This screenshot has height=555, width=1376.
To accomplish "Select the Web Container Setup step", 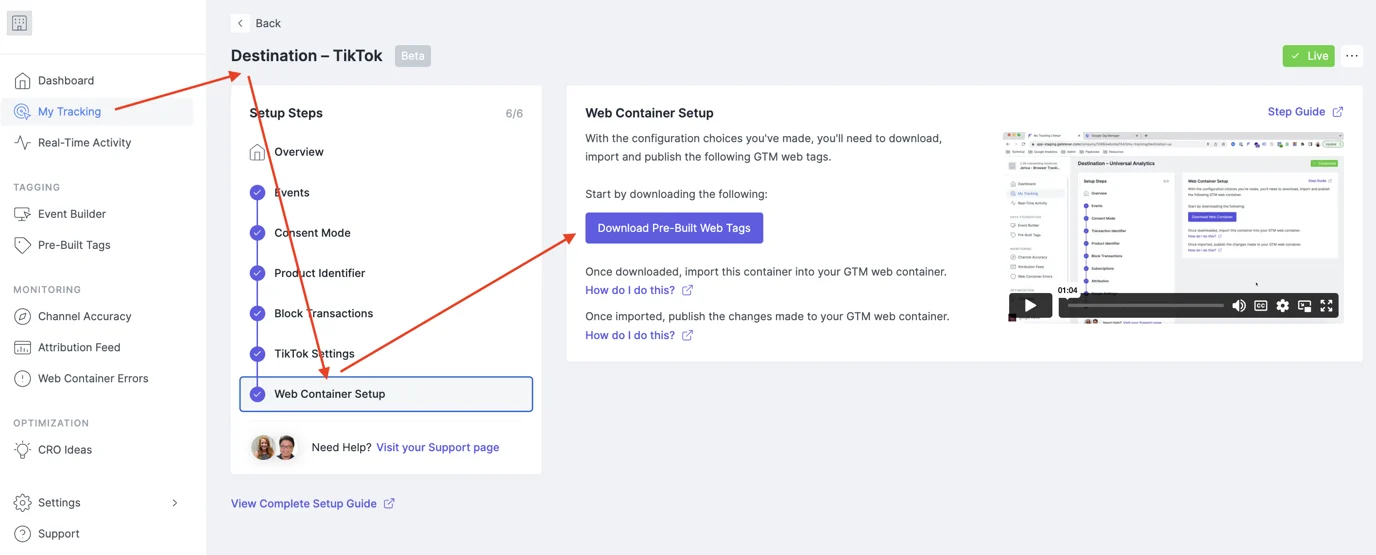I will pos(386,394).
